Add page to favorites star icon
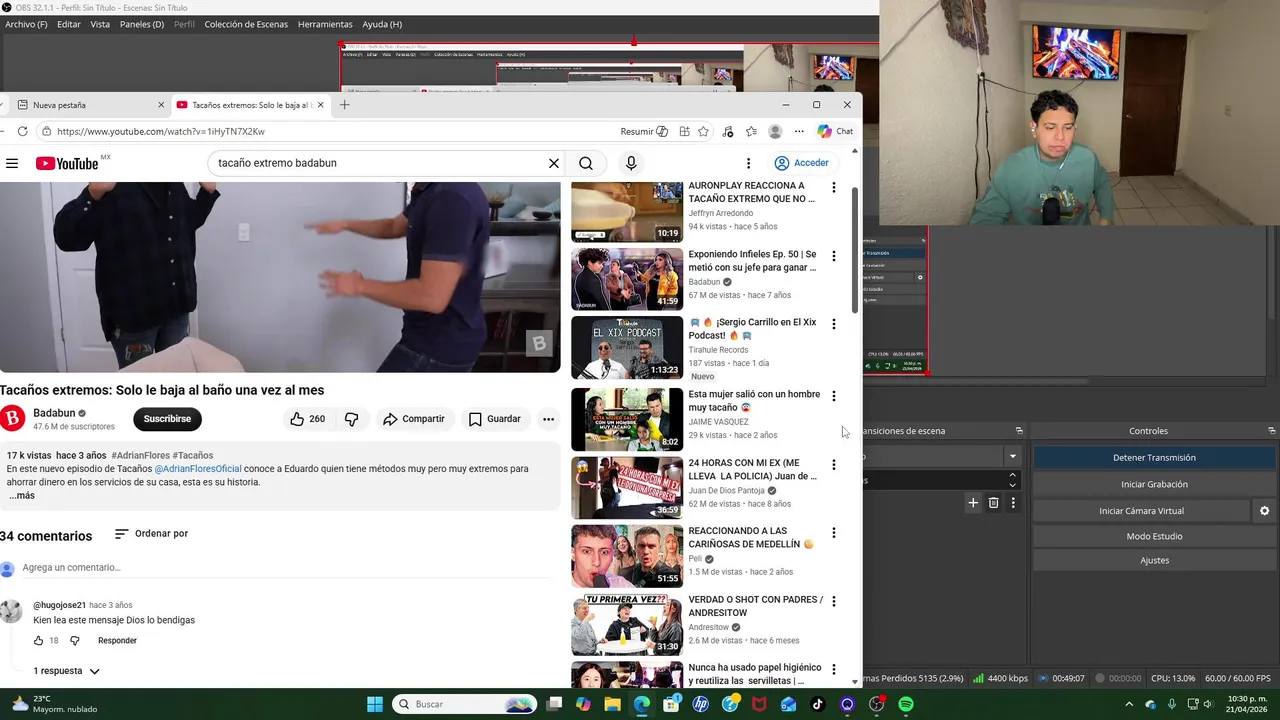 [704, 131]
